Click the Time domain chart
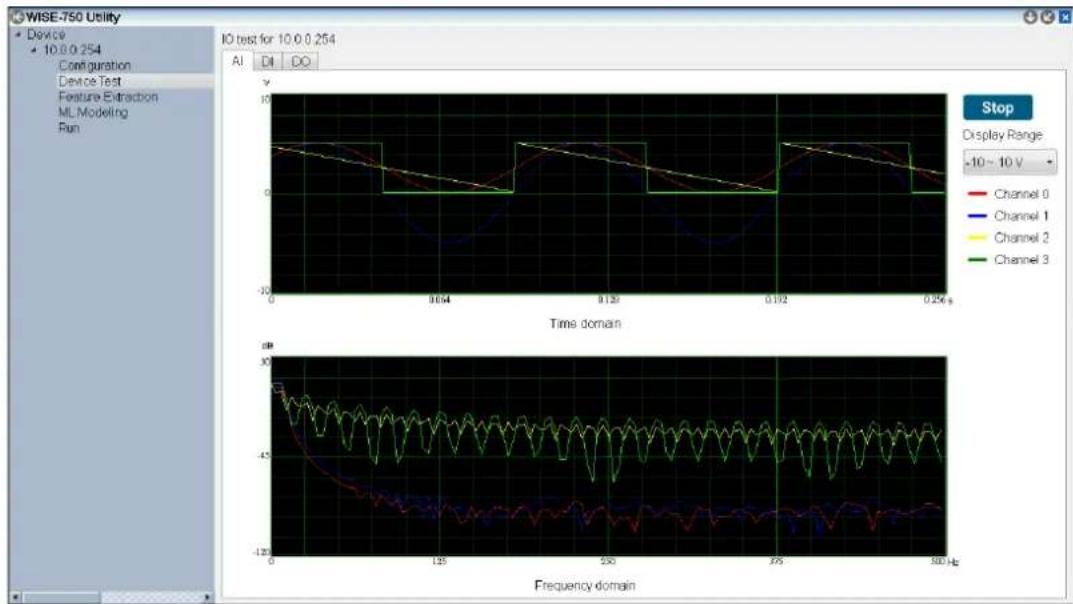Image resolution: width=1073 pixels, height=604 pixels. 608,194
